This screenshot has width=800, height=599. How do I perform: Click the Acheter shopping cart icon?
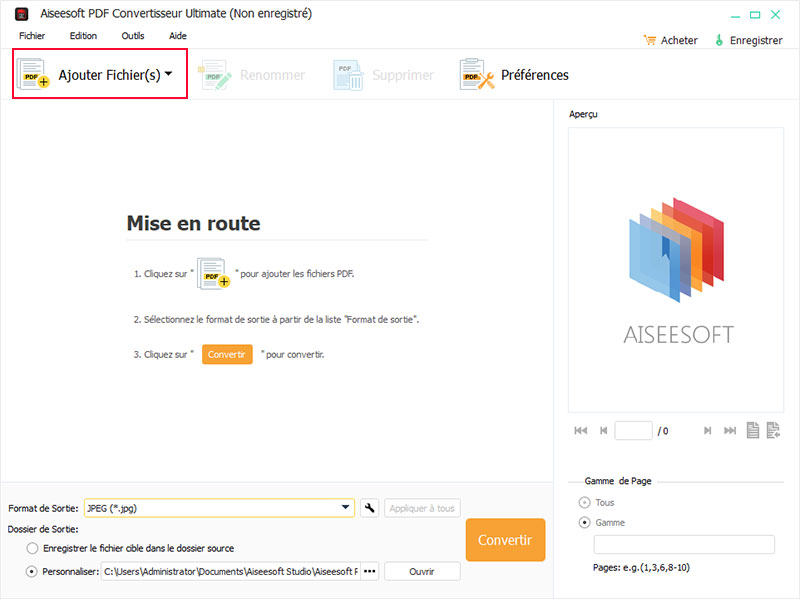(x=649, y=40)
